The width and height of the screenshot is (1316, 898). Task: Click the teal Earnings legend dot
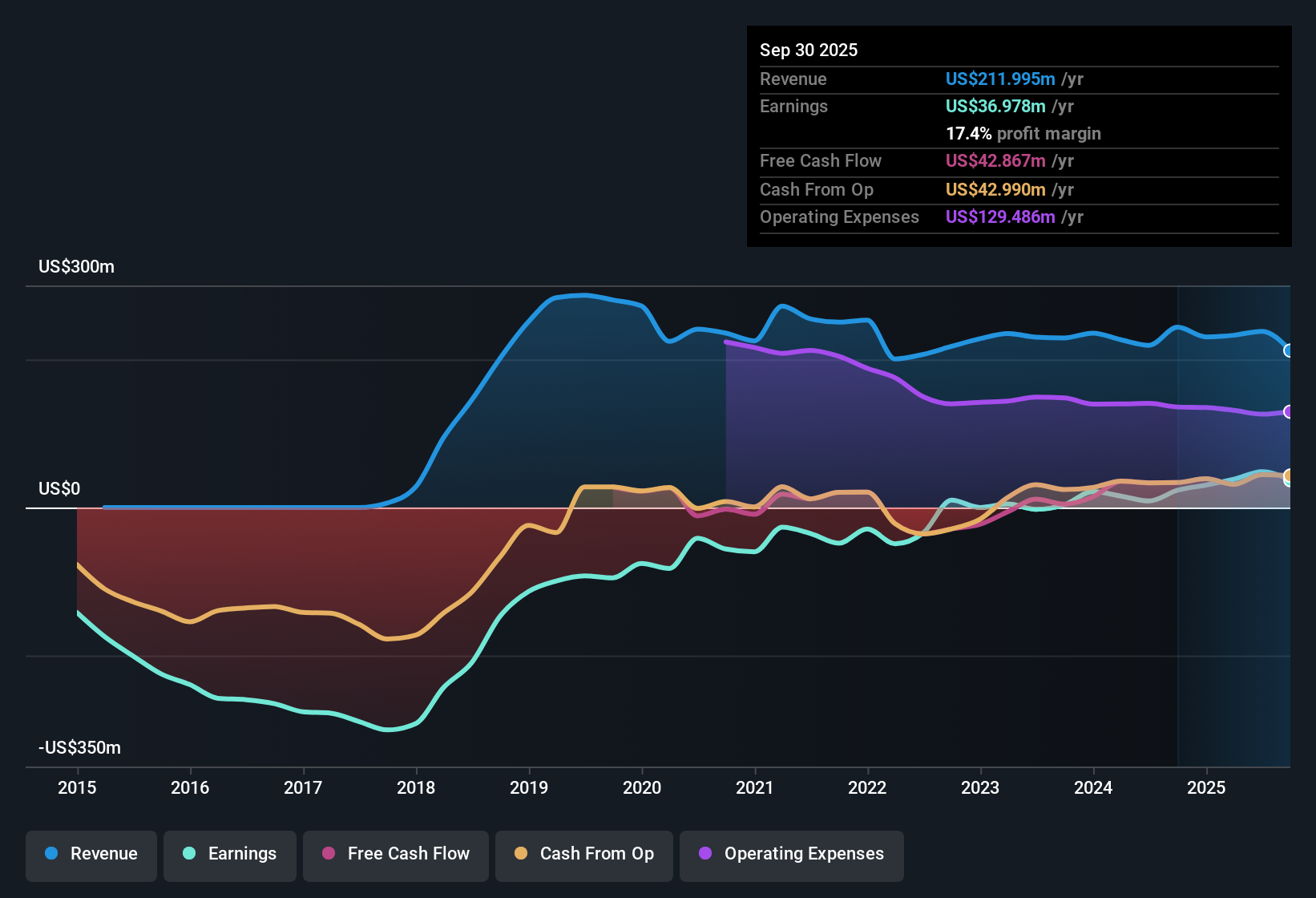tap(189, 854)
